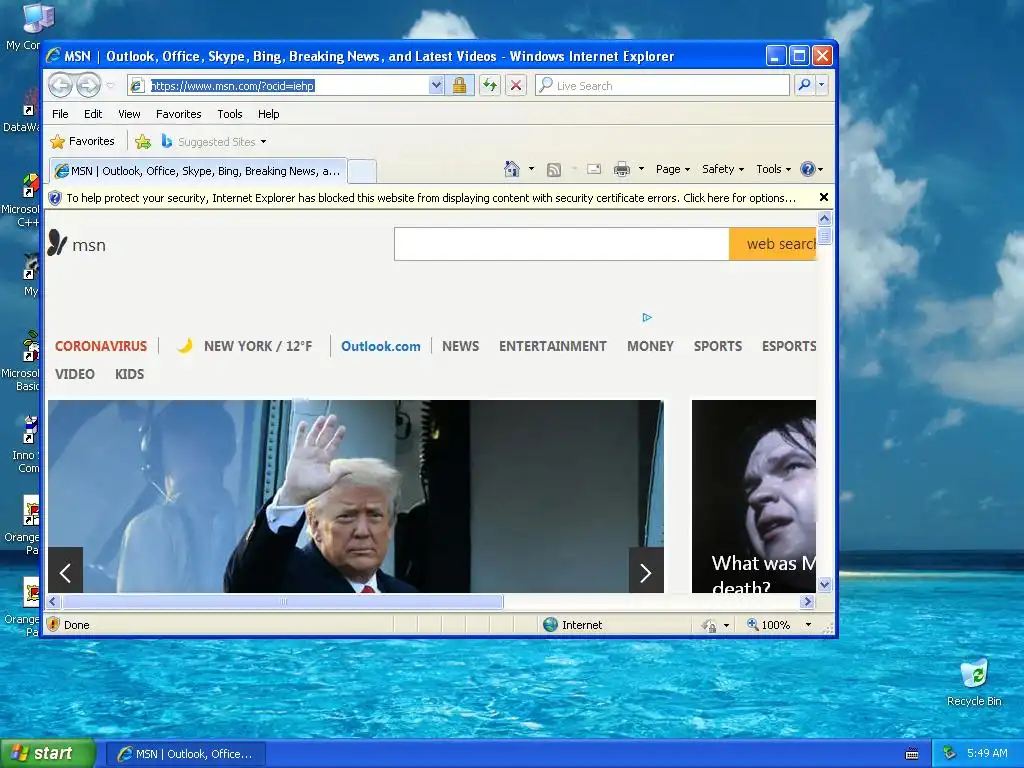
Task: Open the CORONAVIRUS link
Action: pyautogui.click(x=101, y=346)
